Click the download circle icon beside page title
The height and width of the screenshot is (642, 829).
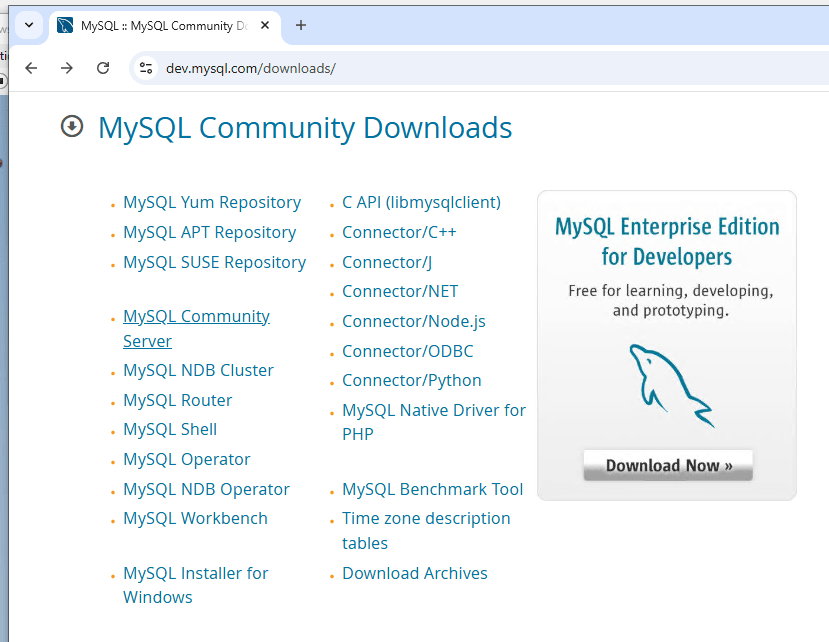pos(72,126)
